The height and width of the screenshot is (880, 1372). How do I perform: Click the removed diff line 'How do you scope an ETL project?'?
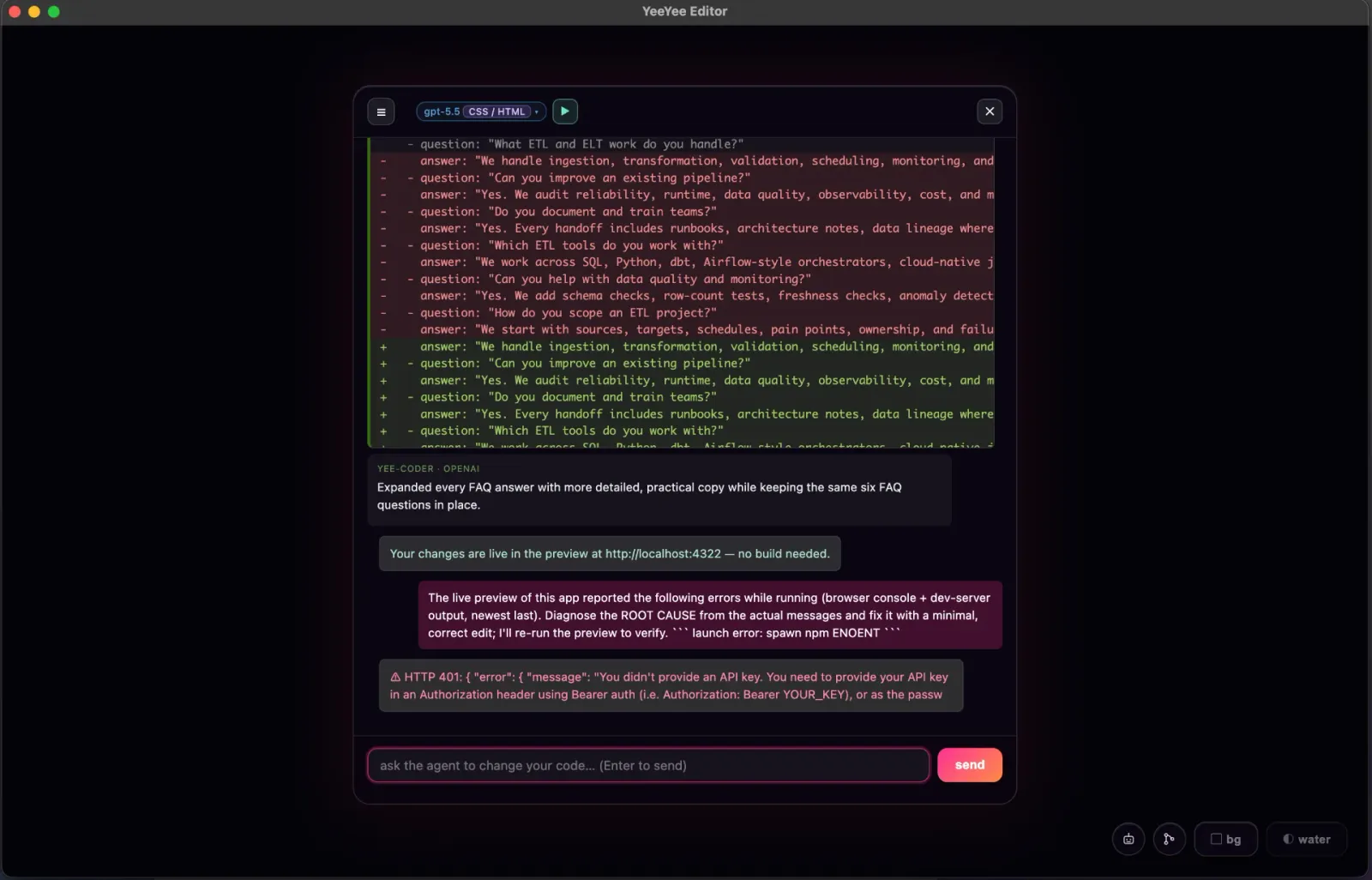click(x=681, y=312)
